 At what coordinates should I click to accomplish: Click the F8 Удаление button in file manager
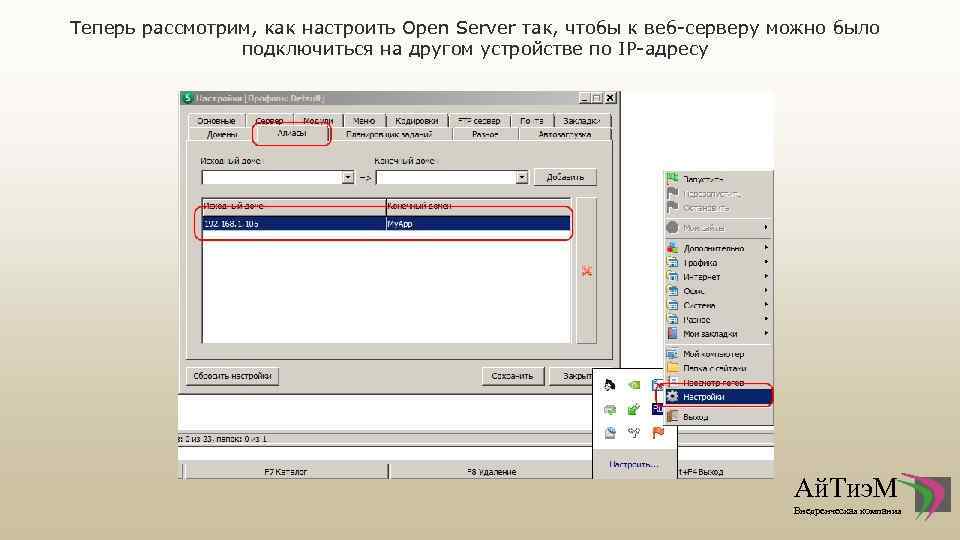tap(491, 472)
